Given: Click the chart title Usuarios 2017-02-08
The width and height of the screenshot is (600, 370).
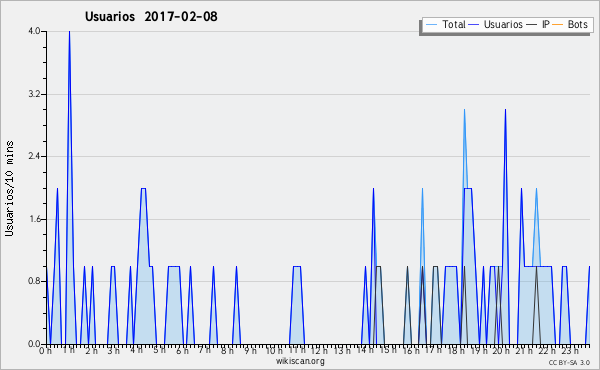Looking at the screenshot, I should pos(151,16).
